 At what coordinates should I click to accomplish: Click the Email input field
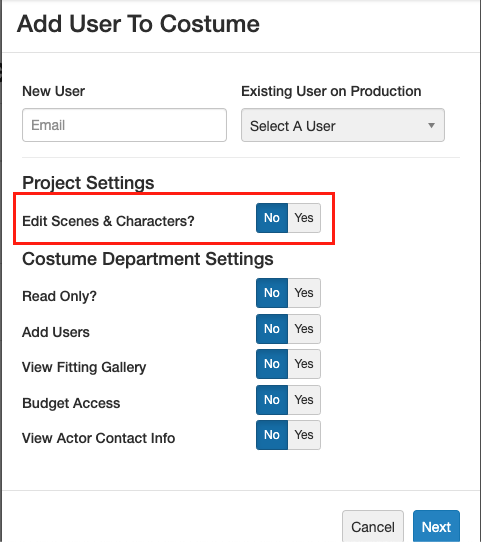[x=124, y=125]
